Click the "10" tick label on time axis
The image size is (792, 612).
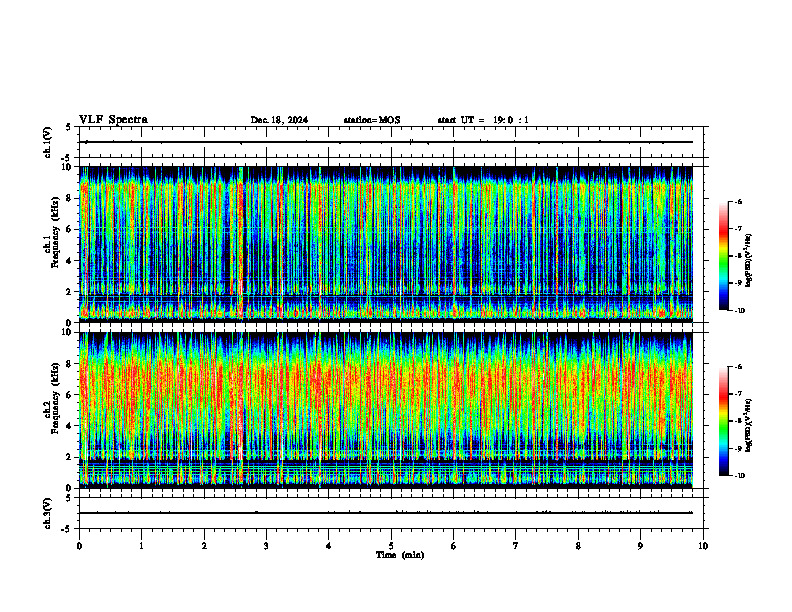(703, 546)
